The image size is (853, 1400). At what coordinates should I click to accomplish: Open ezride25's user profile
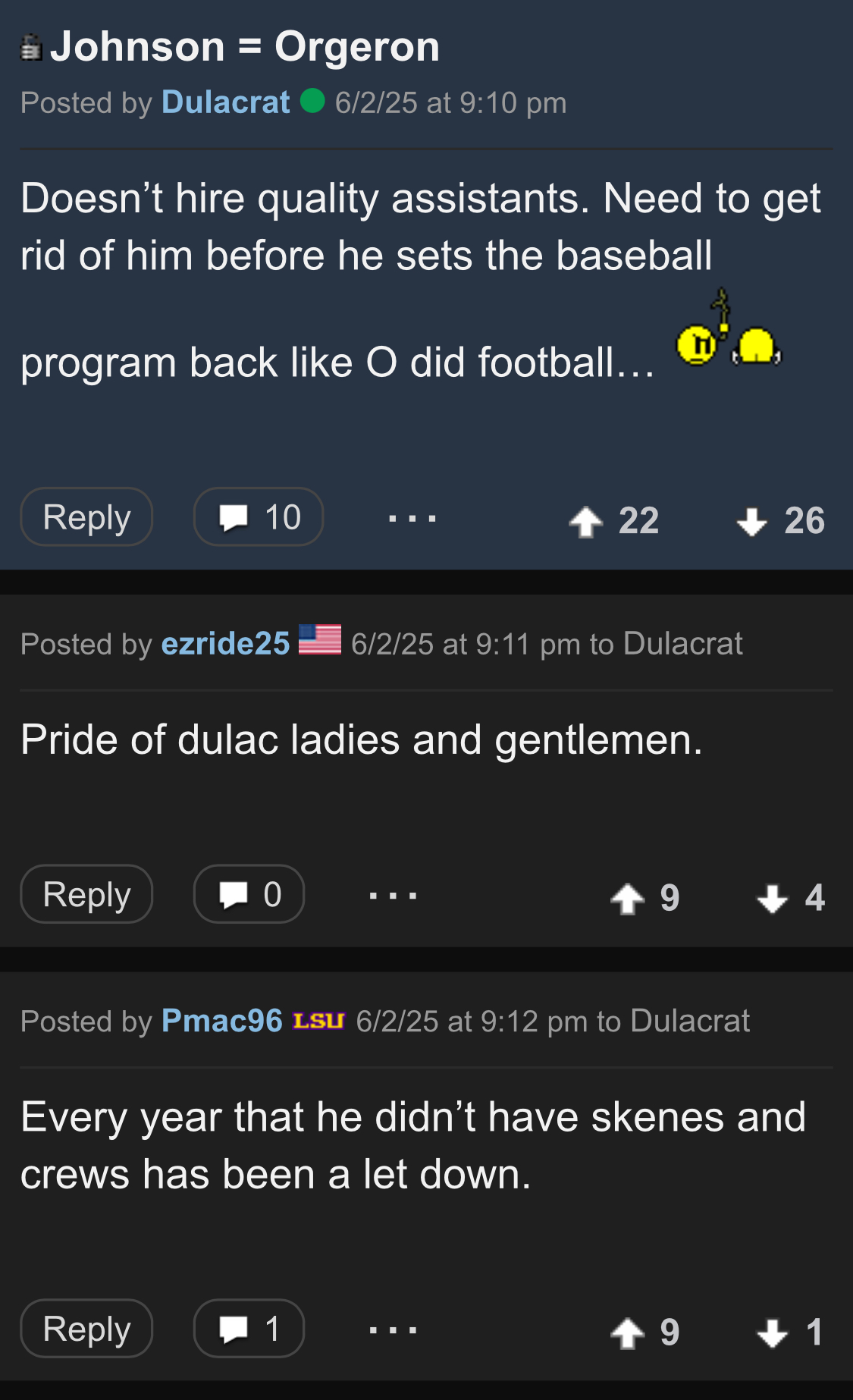click(x=225, y=644)
